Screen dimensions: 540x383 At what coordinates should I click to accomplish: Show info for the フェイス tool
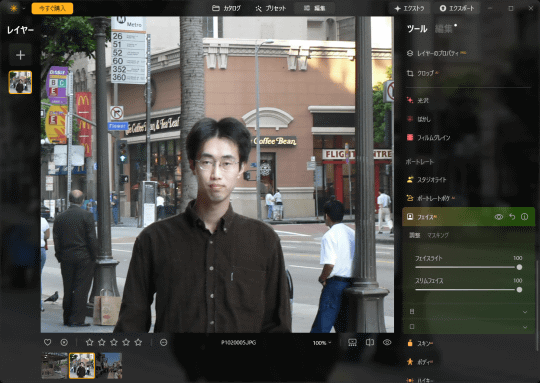point(525,217)
